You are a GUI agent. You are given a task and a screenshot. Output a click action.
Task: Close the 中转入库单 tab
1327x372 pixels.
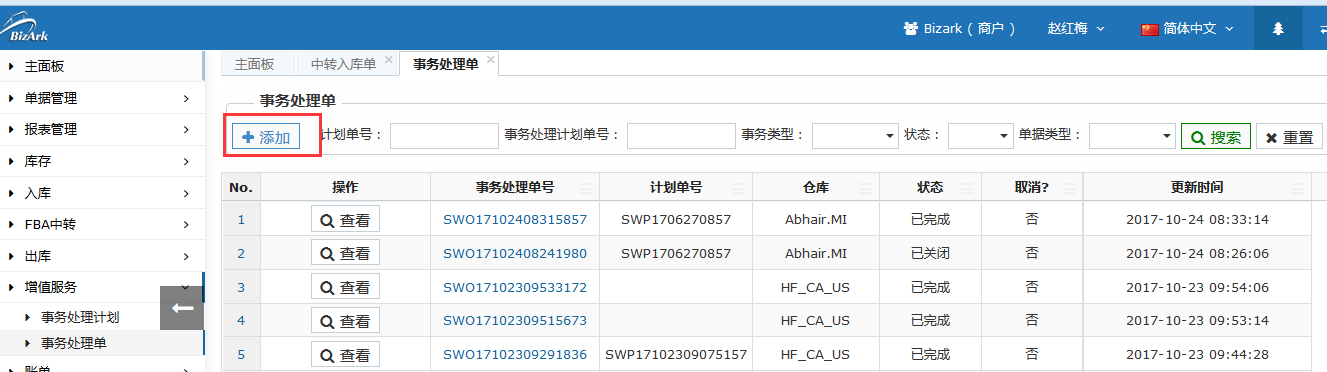coord(389,60)
